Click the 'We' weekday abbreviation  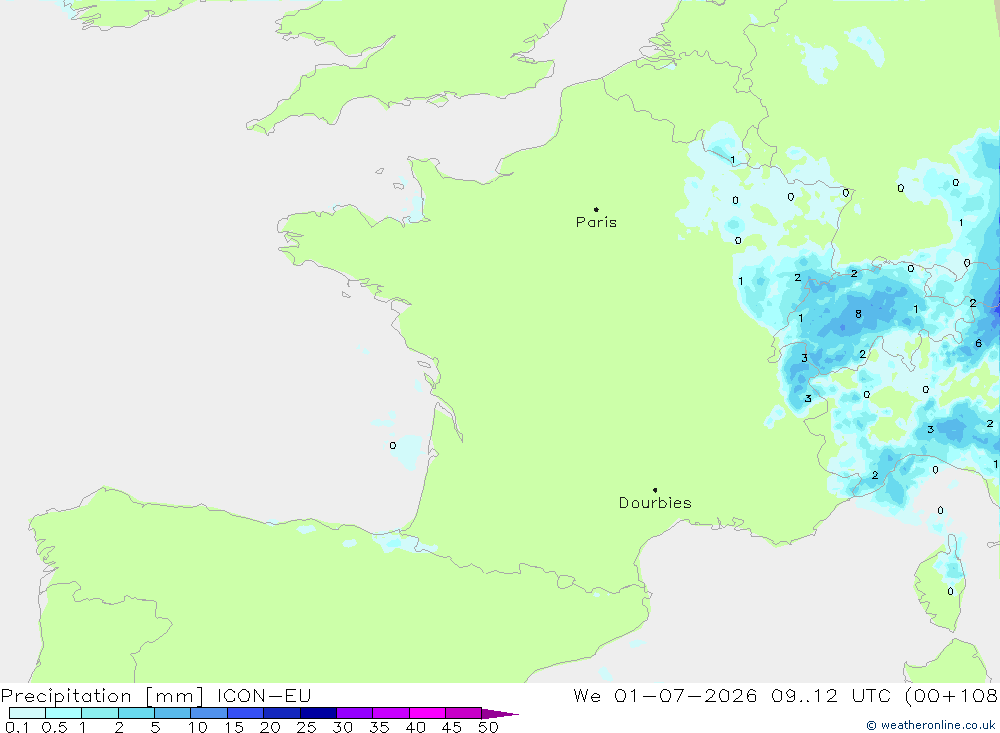click(x=587, y=696)
